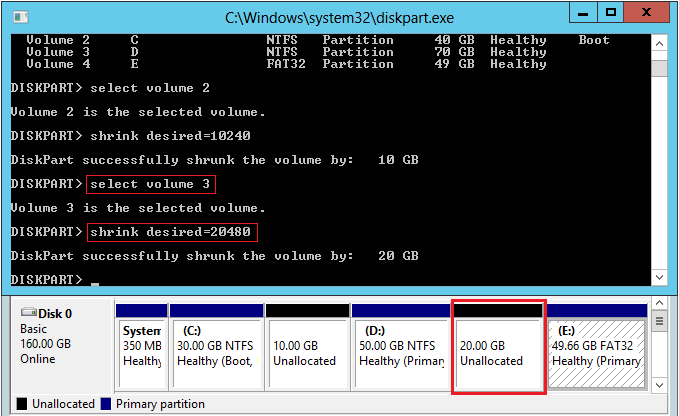Minimize the diskpart console window
Viewport: 679px width, 416px height.
pos(584,14)
